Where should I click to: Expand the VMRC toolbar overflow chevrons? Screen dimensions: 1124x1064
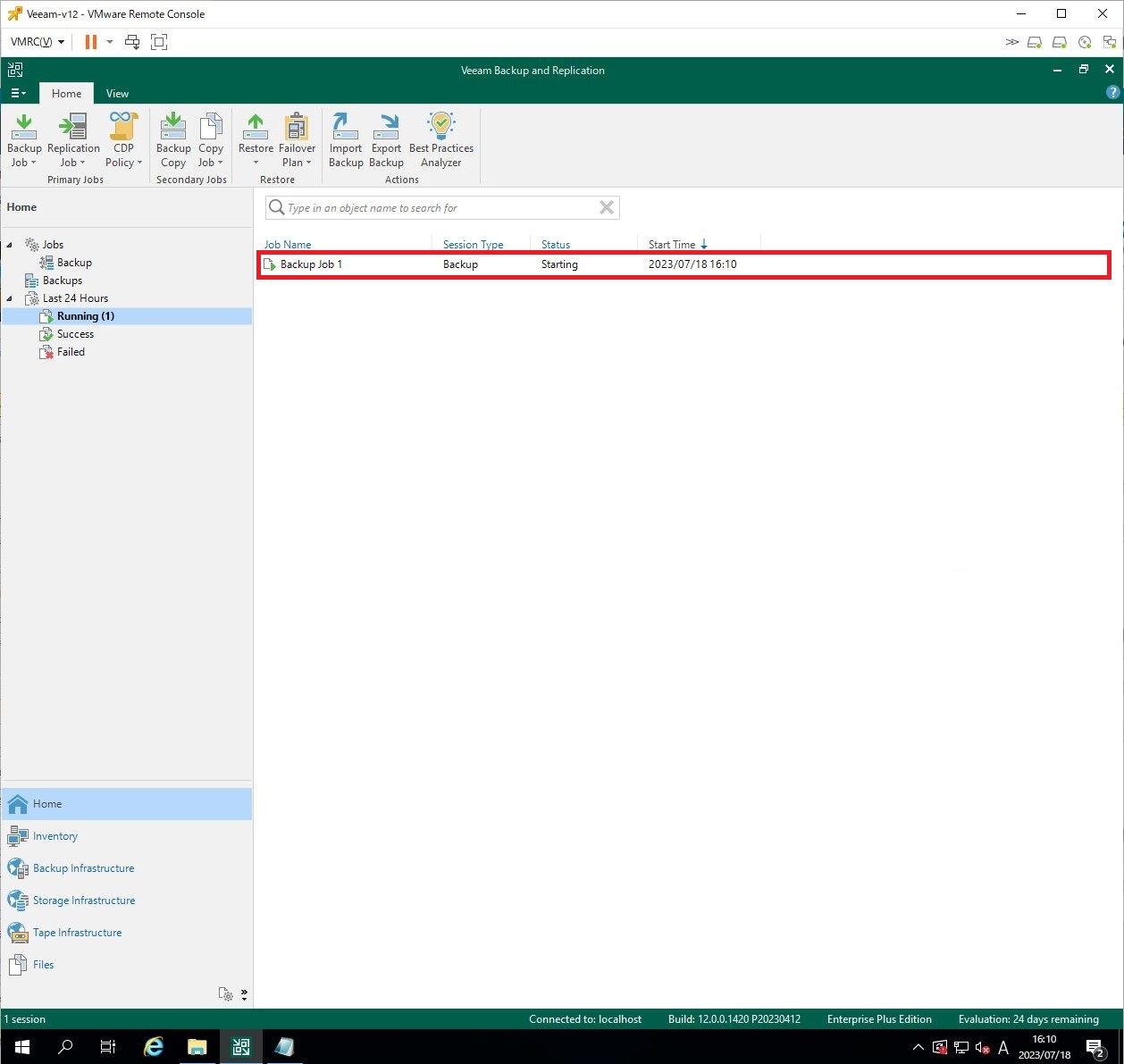click(1011, 42)
